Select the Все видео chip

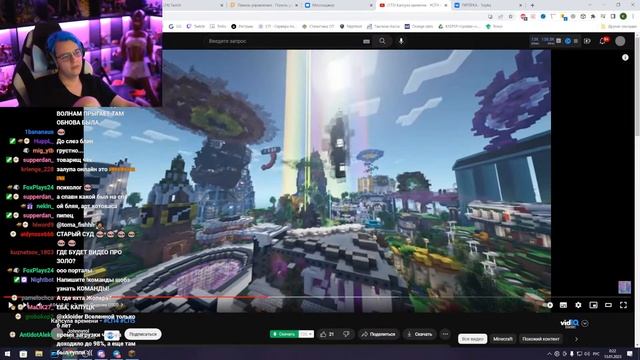(472, 339)
